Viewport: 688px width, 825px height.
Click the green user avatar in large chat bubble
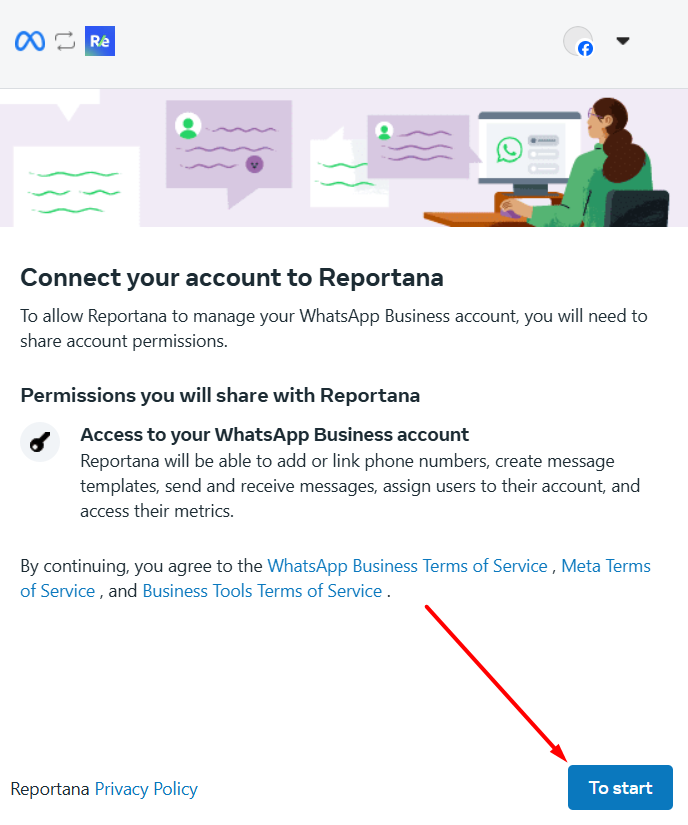[188, 126]
